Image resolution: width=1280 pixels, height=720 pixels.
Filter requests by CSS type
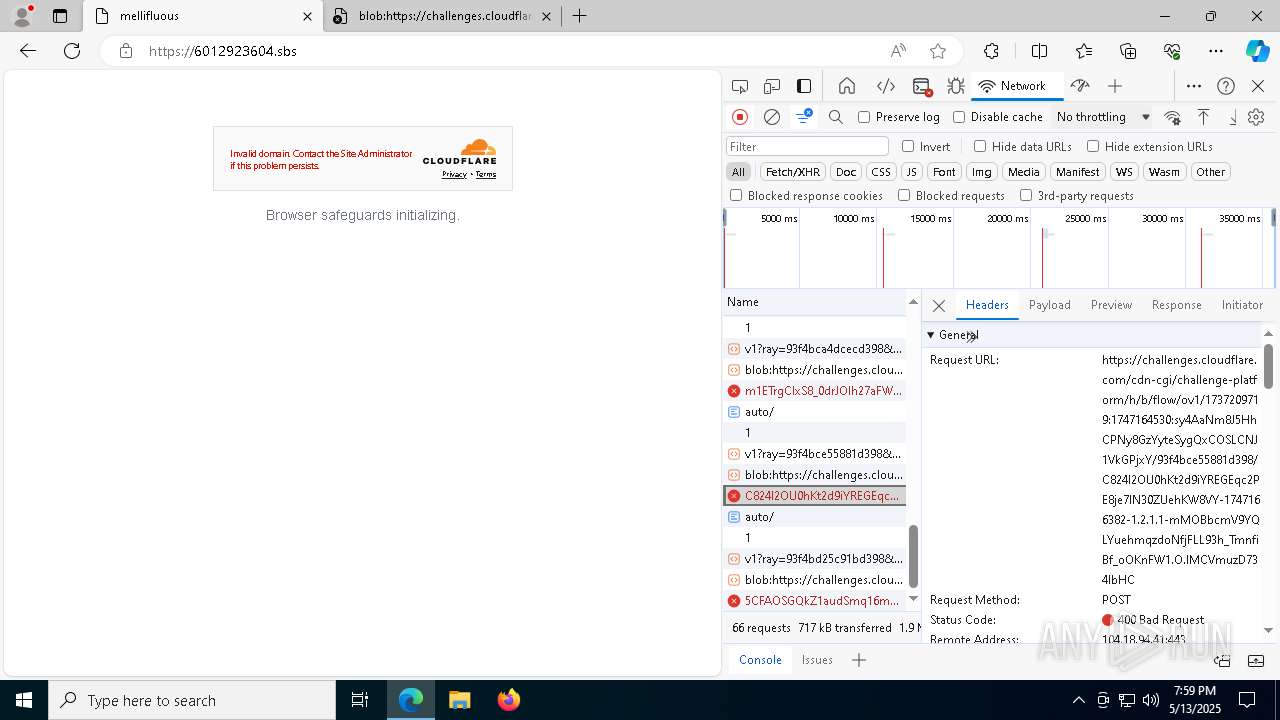[880, 172]
